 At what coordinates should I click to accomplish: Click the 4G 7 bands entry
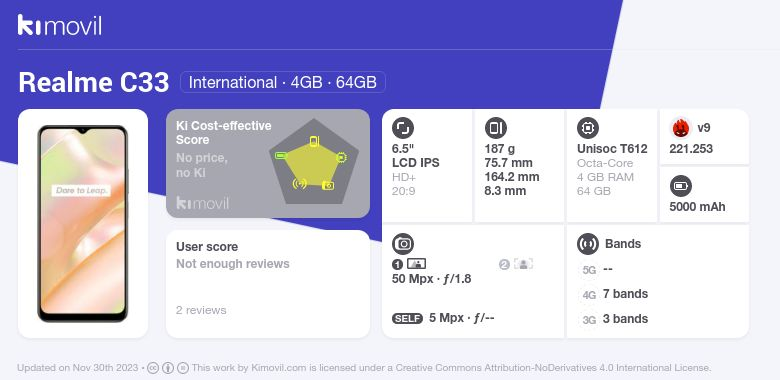(x=615, y=294)
